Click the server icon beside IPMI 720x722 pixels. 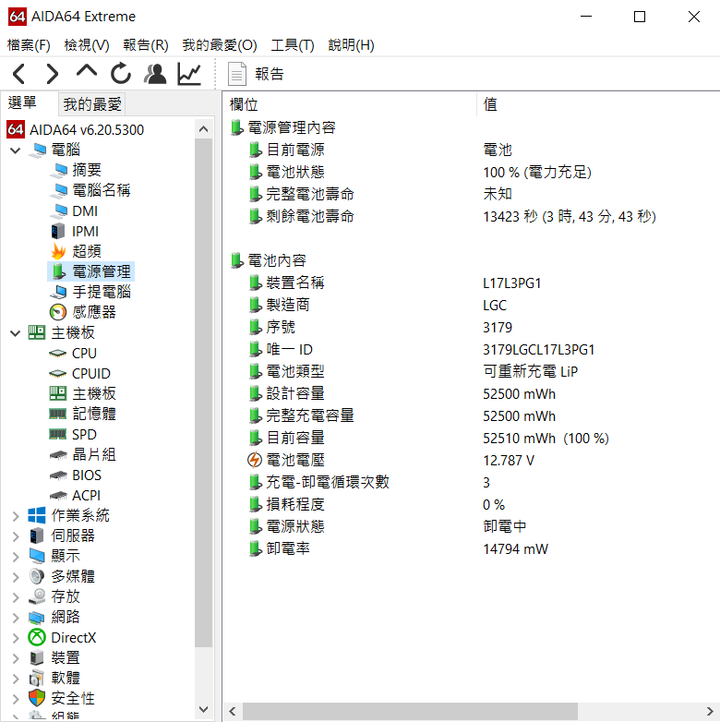click(58, 231)
